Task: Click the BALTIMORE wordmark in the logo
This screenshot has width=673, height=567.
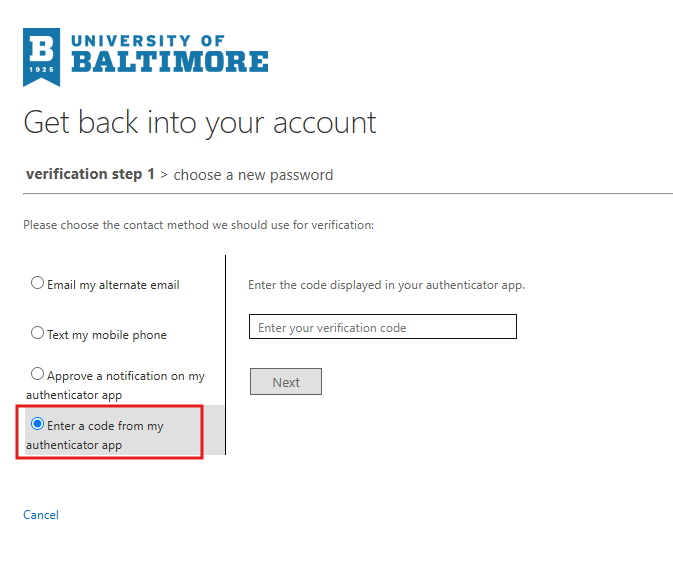Action: point(170,61)
